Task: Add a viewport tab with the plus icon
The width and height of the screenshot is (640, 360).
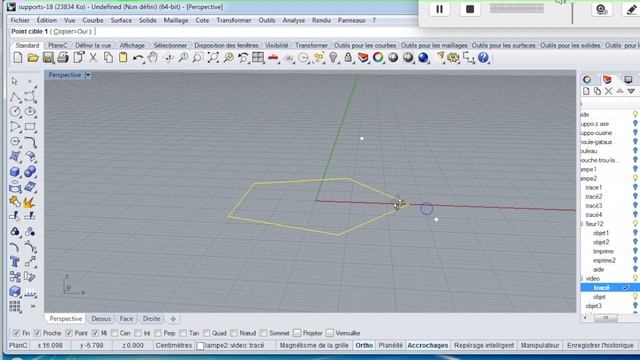Action: tap(173, 319)
